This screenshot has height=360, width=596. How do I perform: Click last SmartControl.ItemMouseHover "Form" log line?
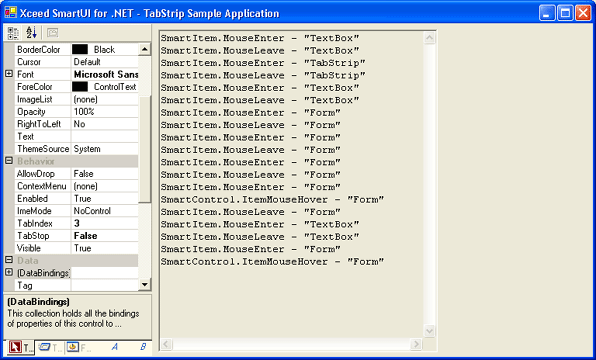click(272, 261)
